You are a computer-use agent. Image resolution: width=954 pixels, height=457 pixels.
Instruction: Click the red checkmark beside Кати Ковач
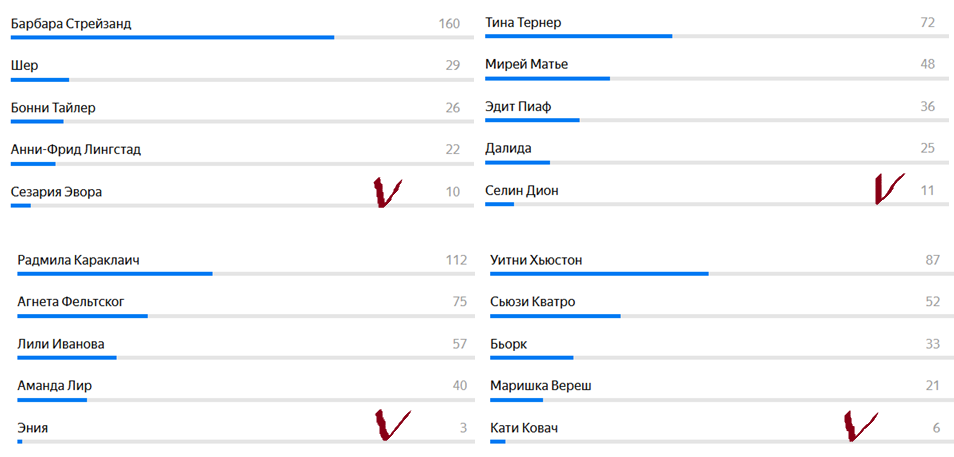pyautogui.click(x=860, y=425)
